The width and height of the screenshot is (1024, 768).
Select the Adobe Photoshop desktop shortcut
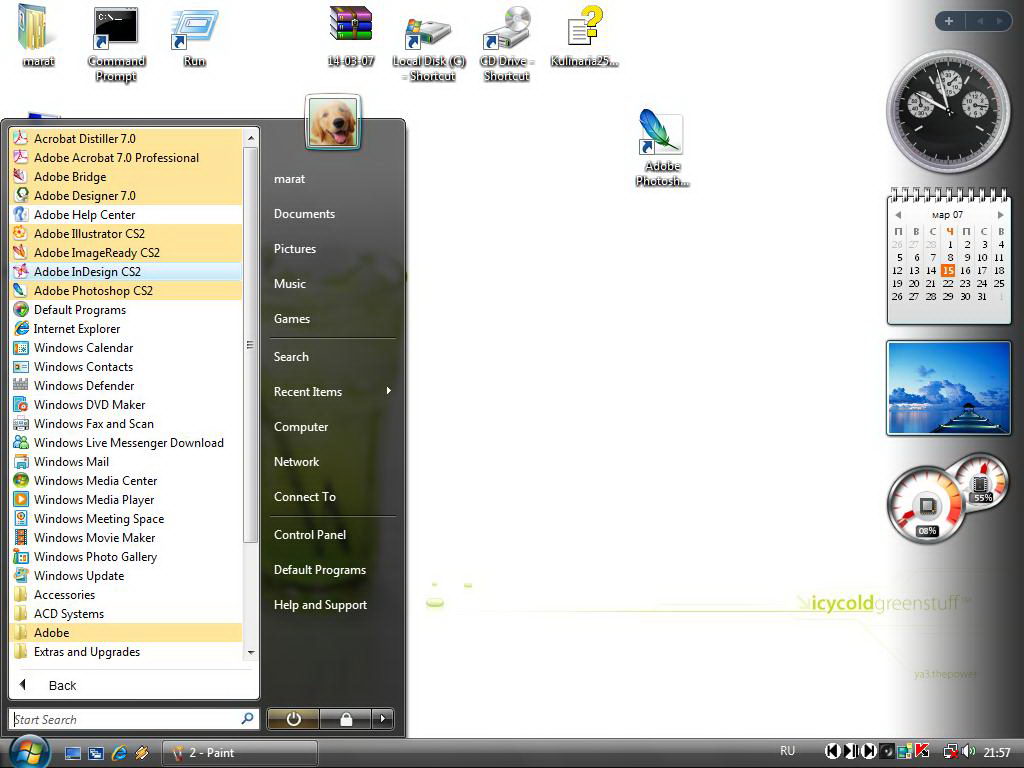click(662, 148)
